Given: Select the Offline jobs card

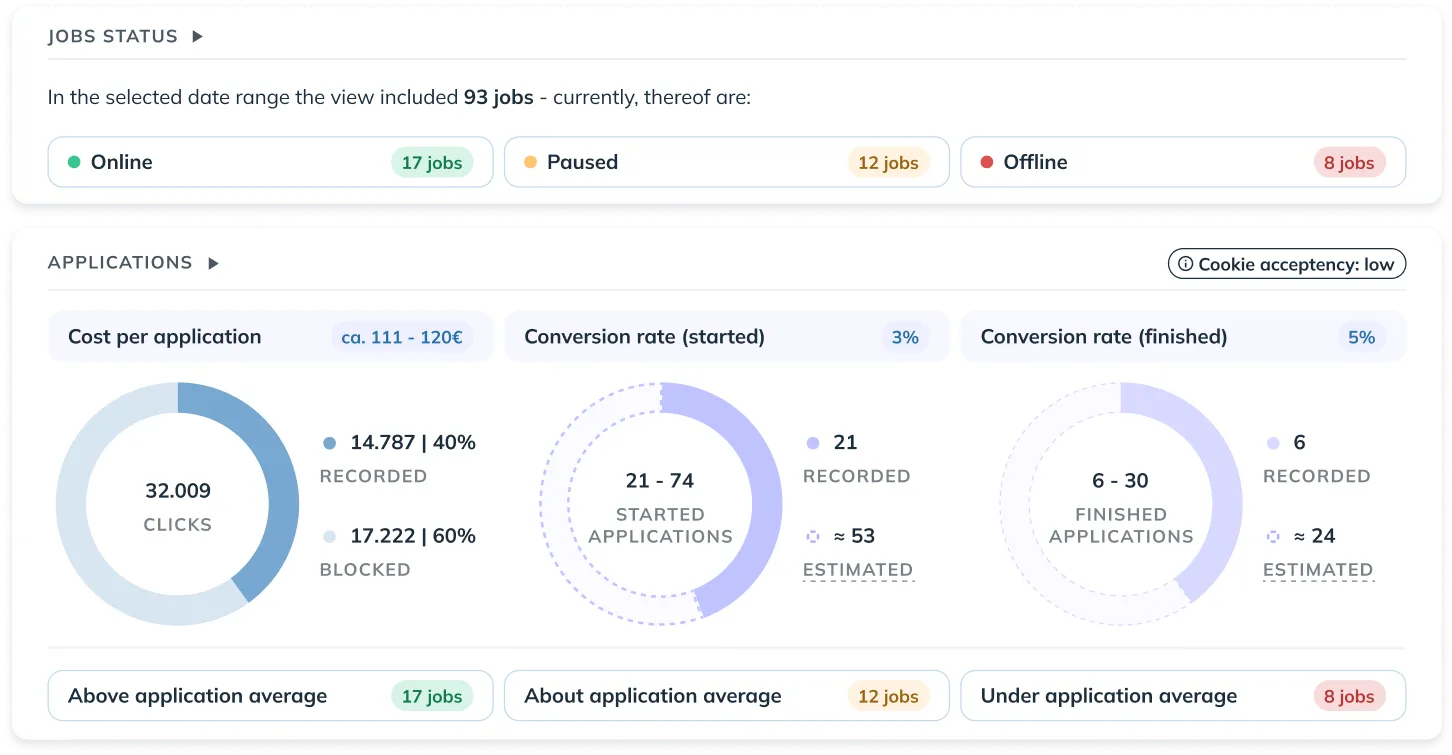Looking at the screenshot, I should tap(1183, 161).
